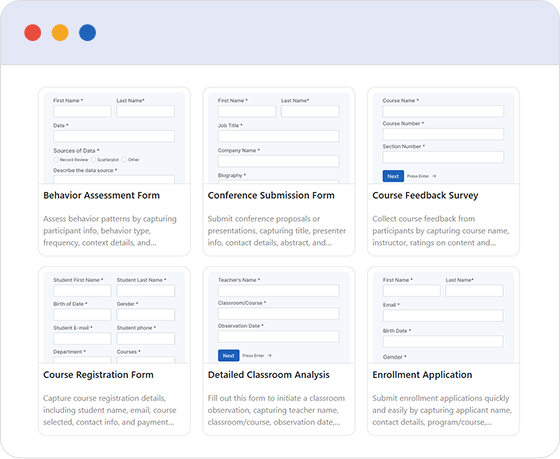Click the Student E-mail field
Viewport: 560px width, 459px height.
pos(82,338)
